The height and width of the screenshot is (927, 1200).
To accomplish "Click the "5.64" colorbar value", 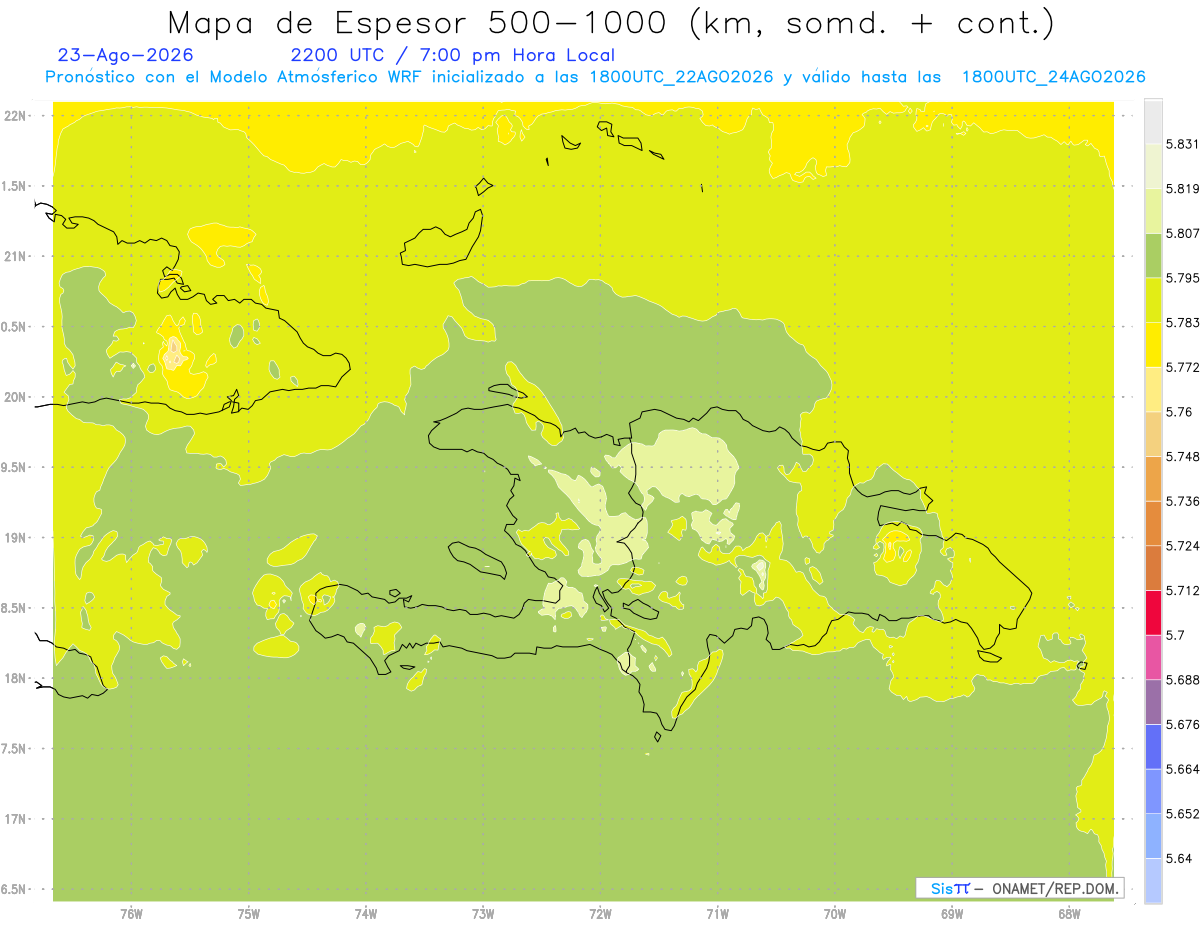I will tap(1181, 858).
